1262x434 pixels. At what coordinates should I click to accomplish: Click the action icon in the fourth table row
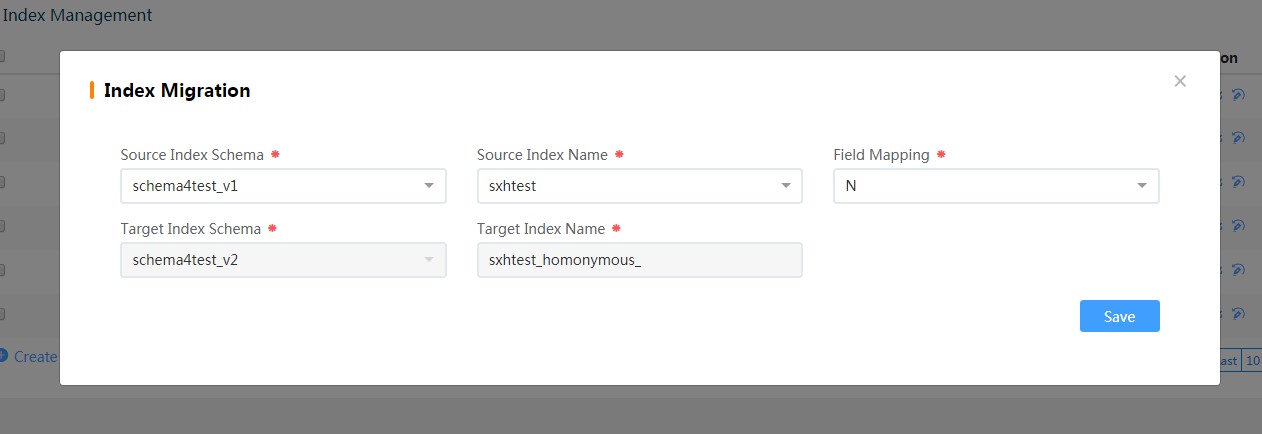pyautogui.click(x=1238, y=226)
